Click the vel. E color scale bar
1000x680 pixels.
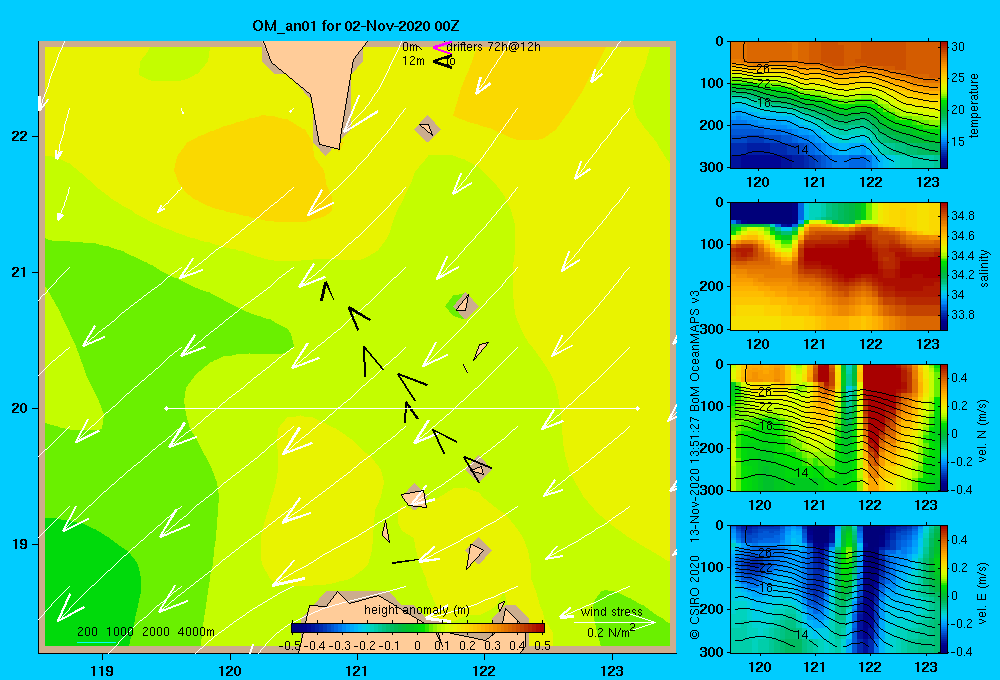[x=944, y=589]
